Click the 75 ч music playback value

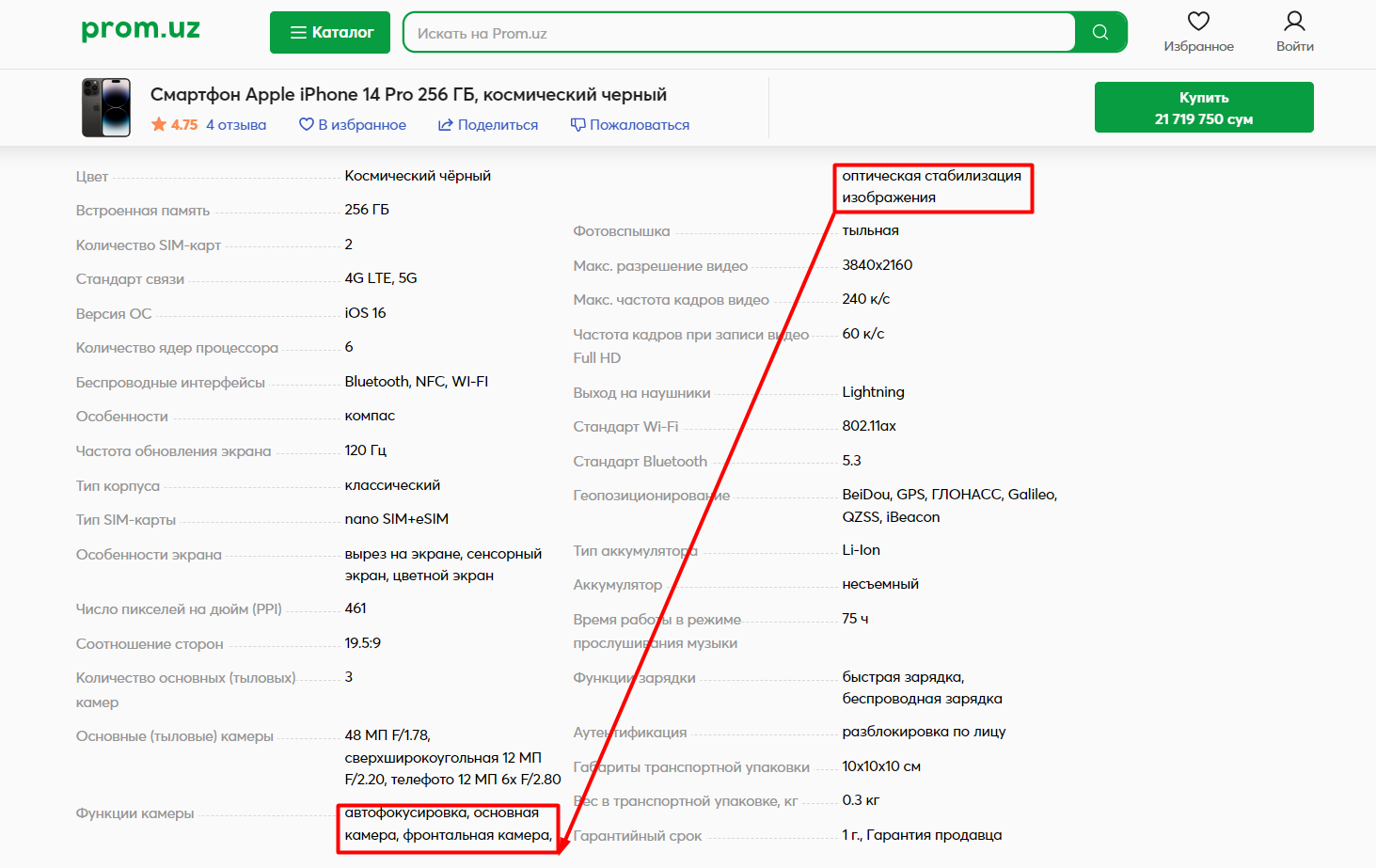[x=856, y=619]
